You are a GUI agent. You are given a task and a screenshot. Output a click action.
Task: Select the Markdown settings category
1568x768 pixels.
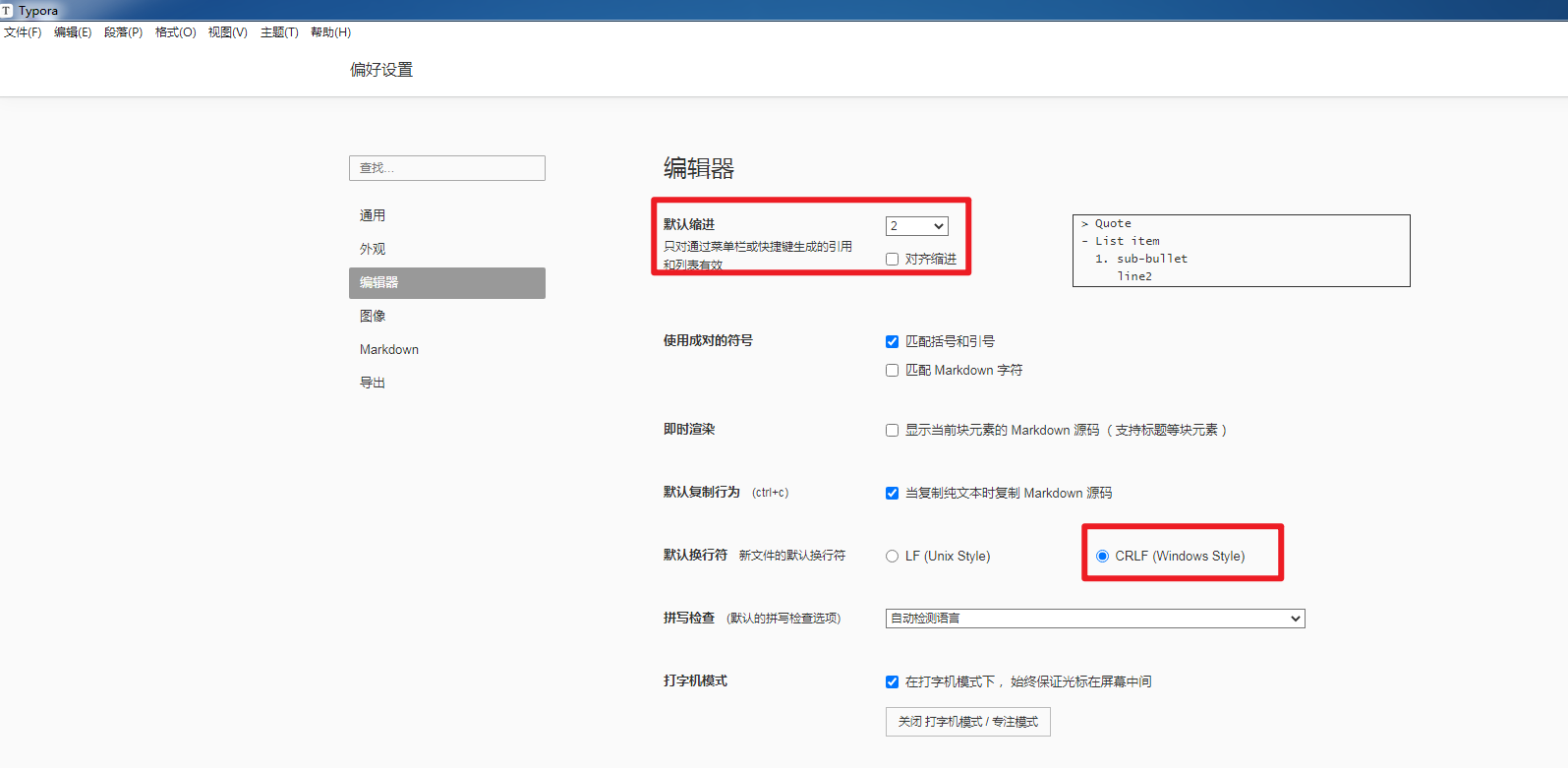click(x=447, y=349)
